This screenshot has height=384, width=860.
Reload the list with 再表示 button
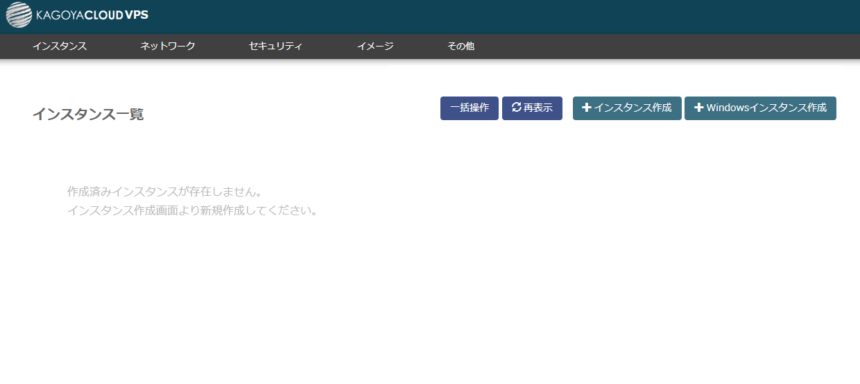(x=532, y=108)
